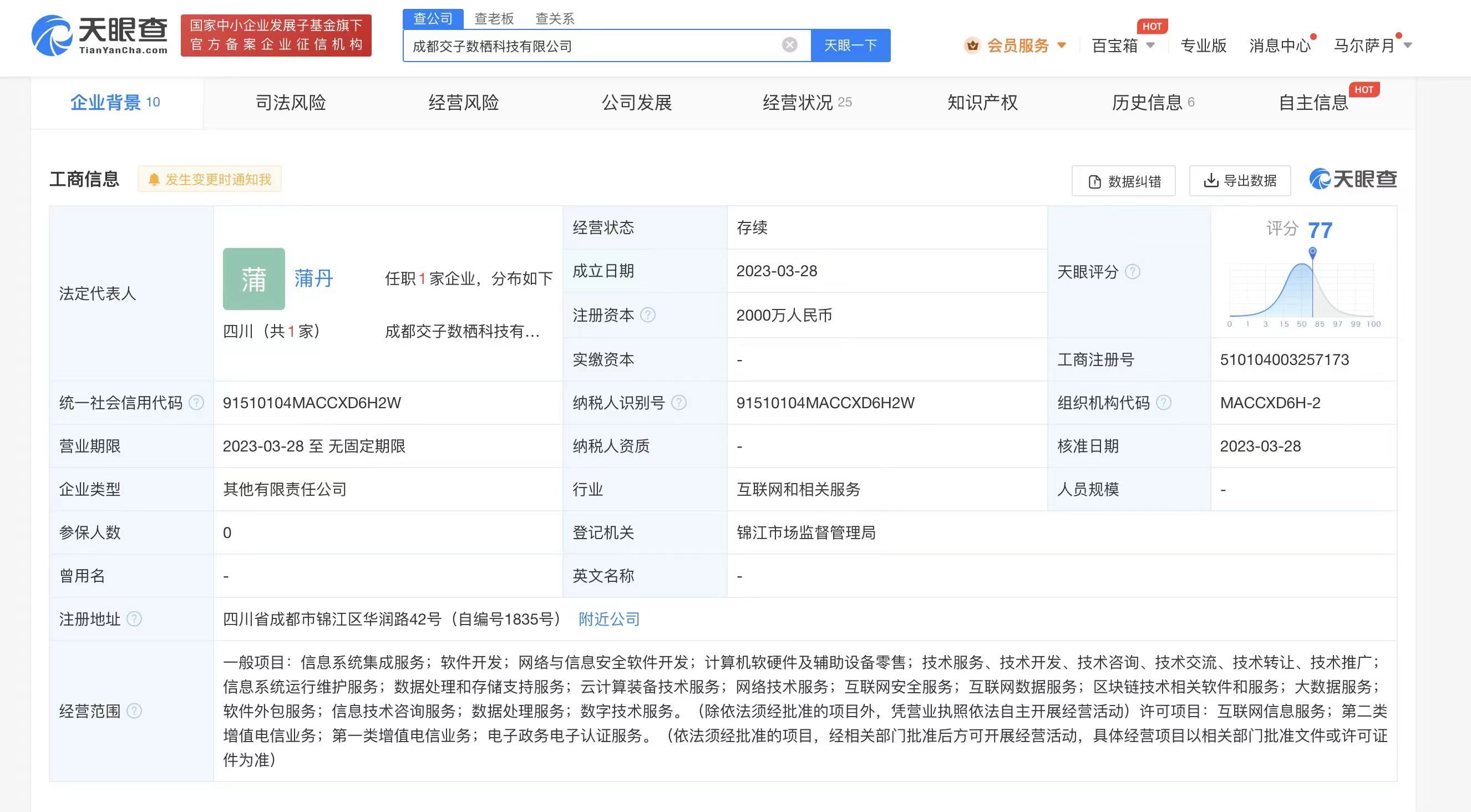Click the 天眼一下 search button

pos(850,45)
